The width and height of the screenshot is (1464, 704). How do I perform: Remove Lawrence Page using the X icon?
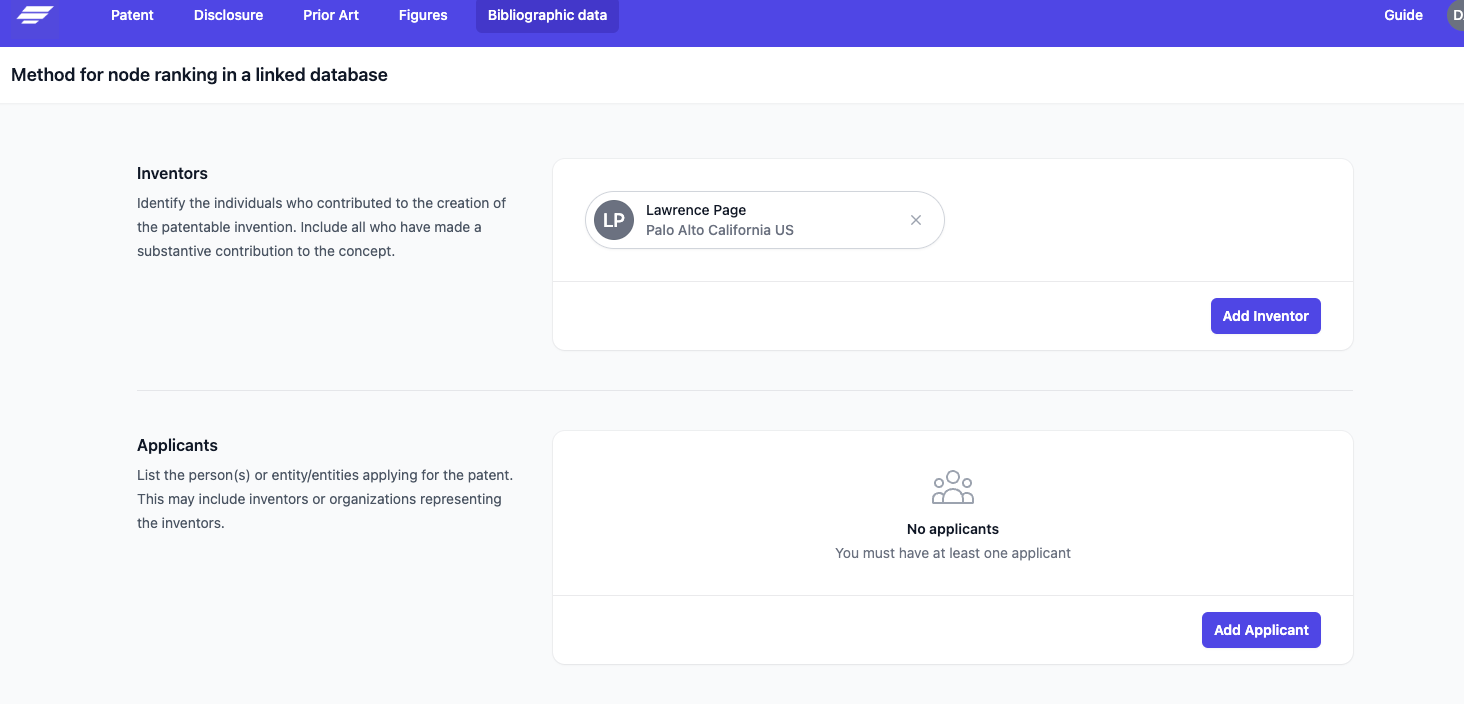coord(915,219)
